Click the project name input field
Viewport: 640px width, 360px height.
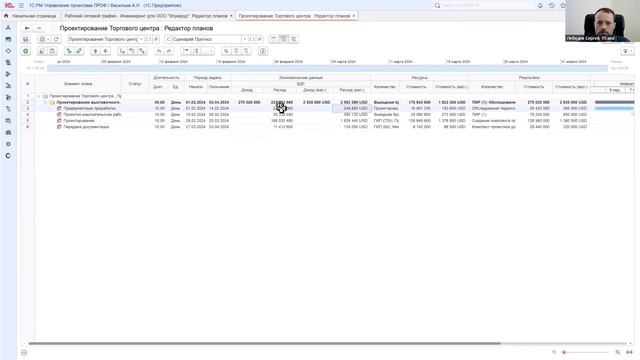pyautogui.click(x=103, y=39)
